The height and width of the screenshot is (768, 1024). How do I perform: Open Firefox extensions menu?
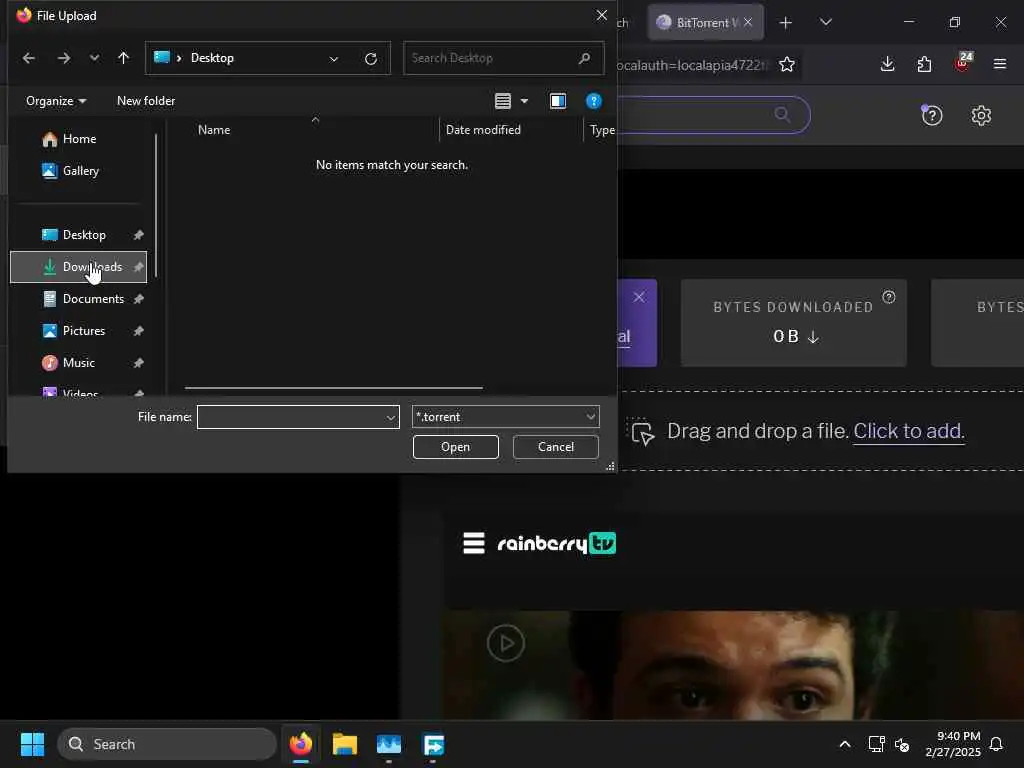pyautogui.click(x=924, y=64)
